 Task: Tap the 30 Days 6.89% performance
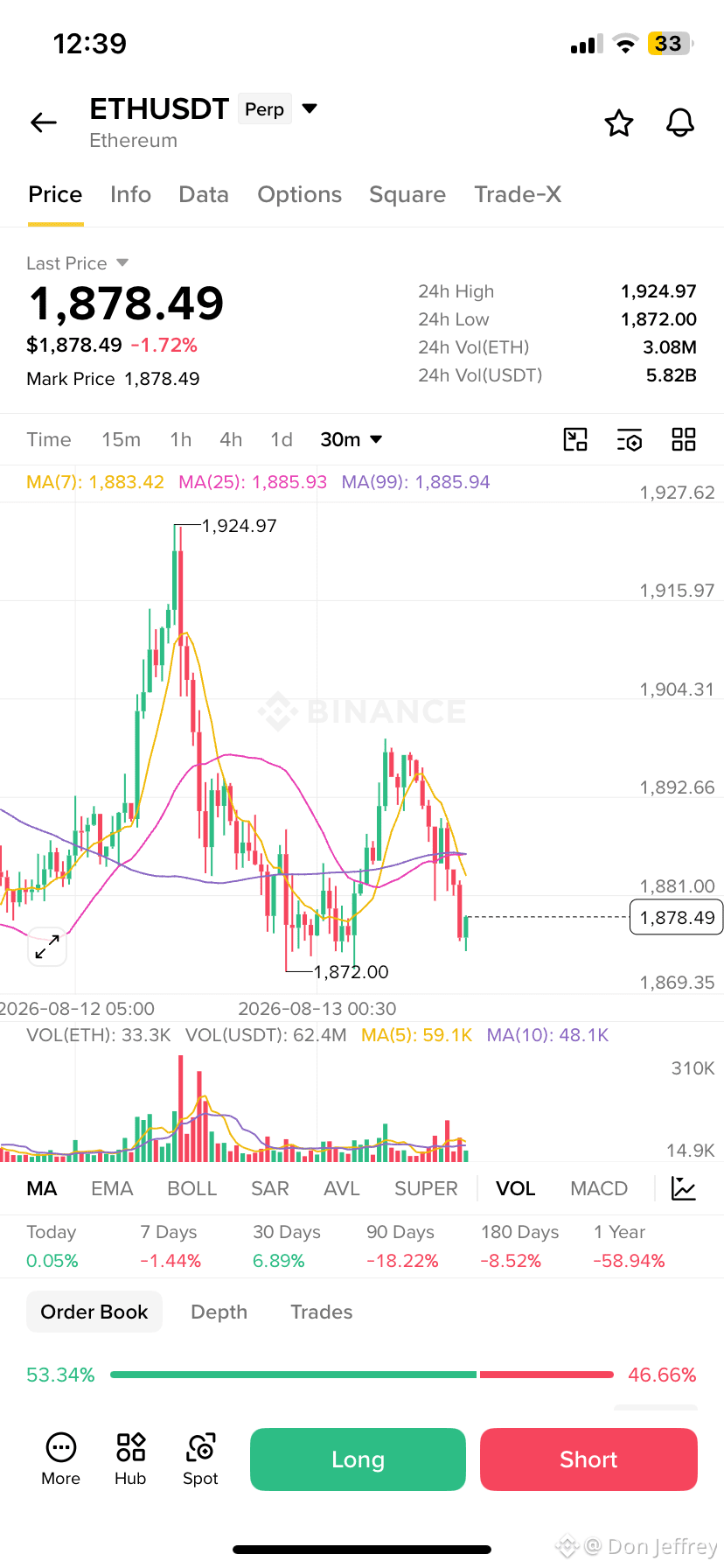click(x=287, y=1246)
